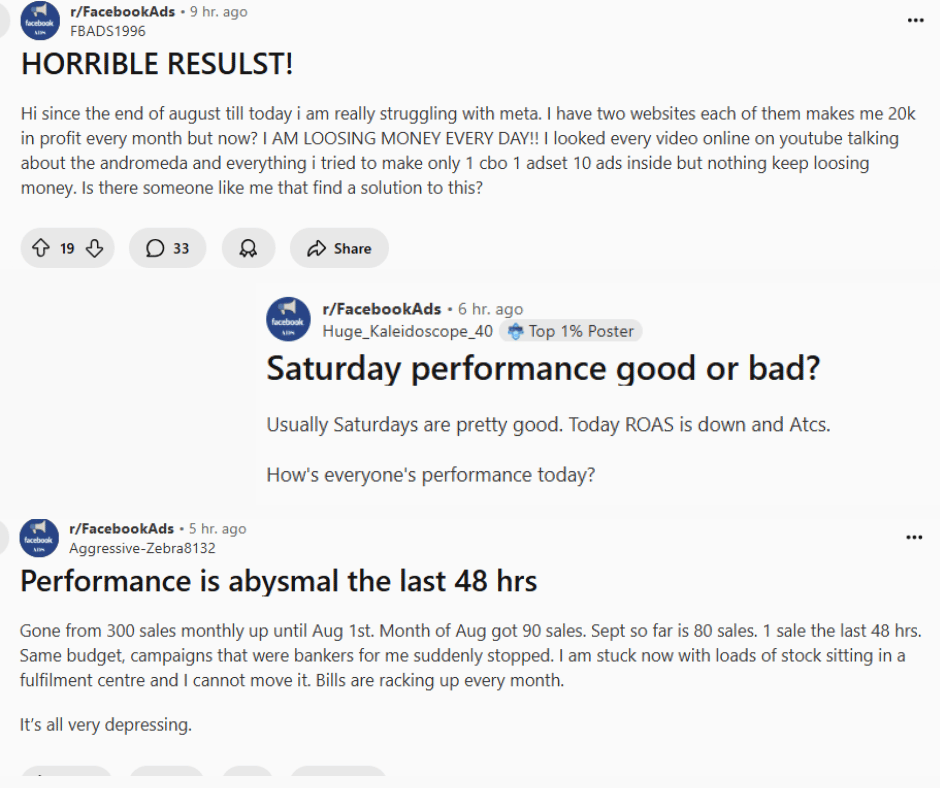The image size is (940, 788).
Task: Open overflow menu on the abysmal performance post
Action: 914,537
